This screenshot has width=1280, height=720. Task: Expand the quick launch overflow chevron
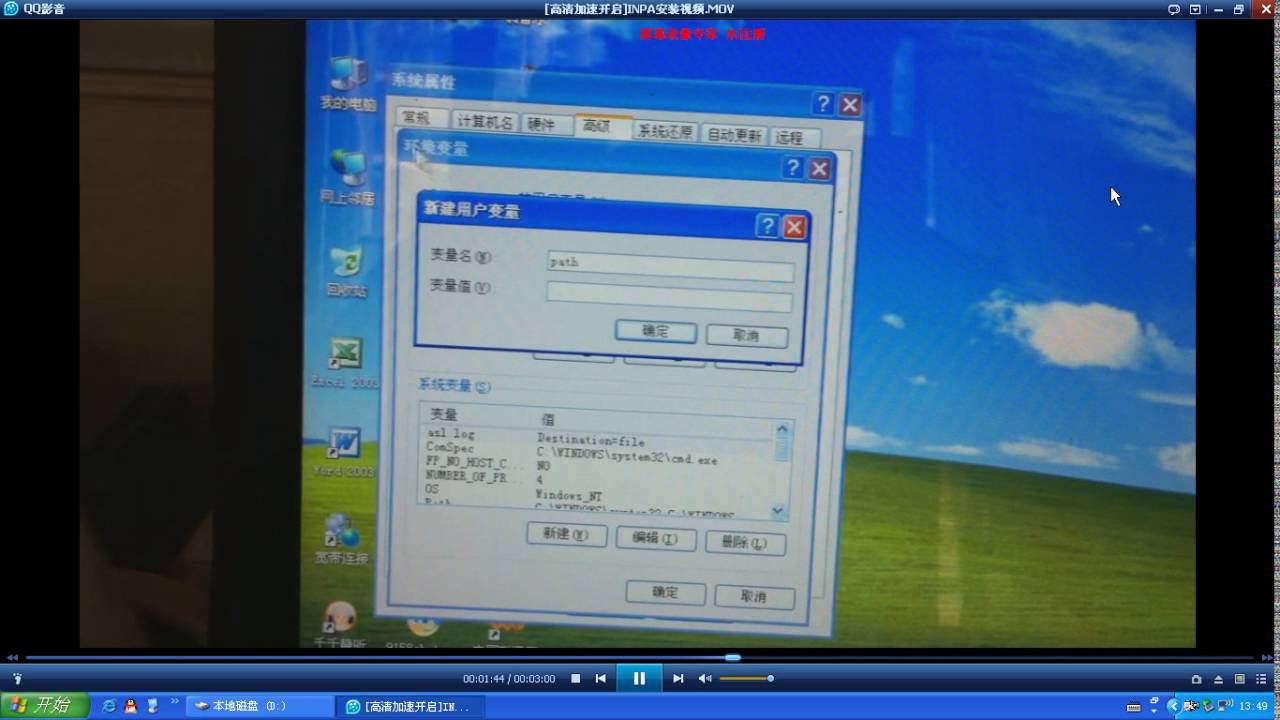tap(175, 701)
